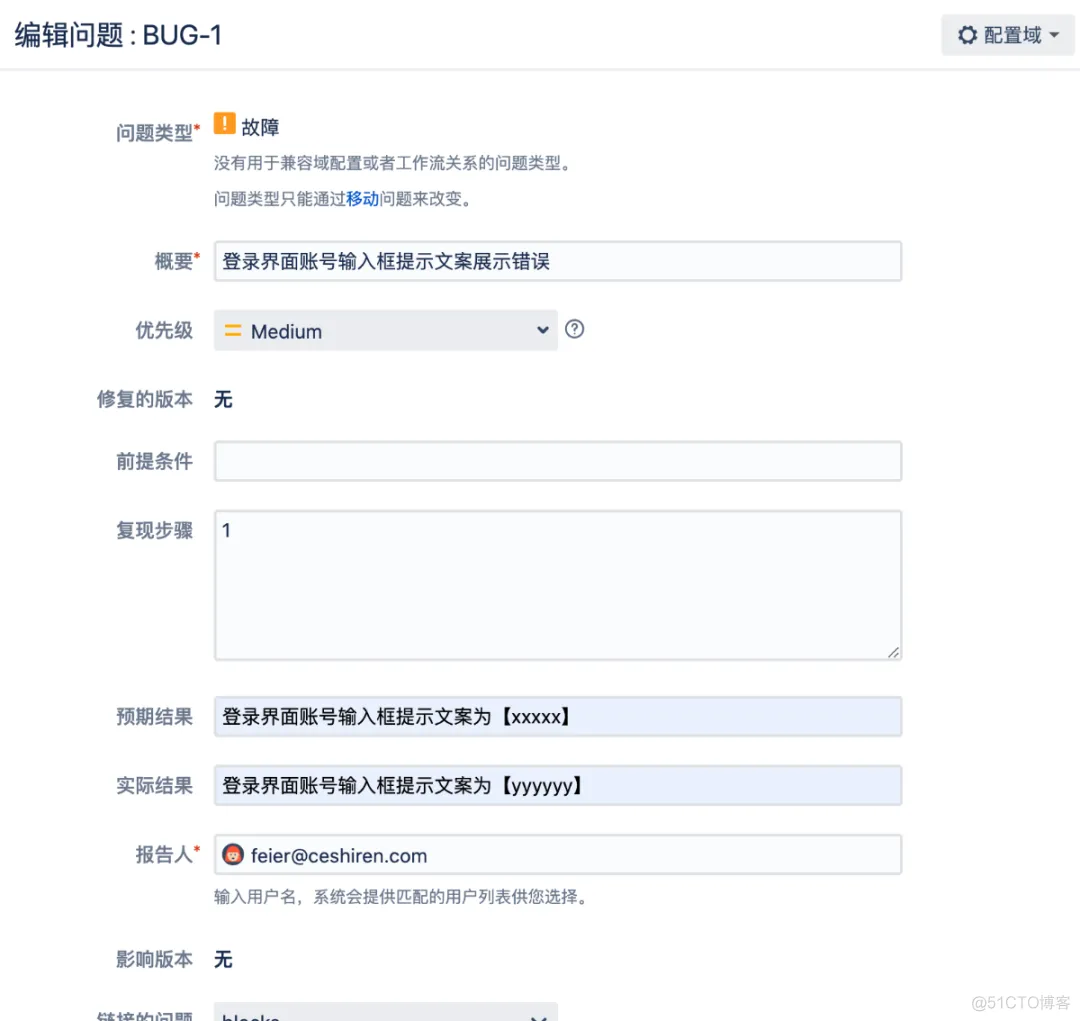
Task: Click the reporter avatar icon
Action: pyautogui.click(x=233, y=855)
